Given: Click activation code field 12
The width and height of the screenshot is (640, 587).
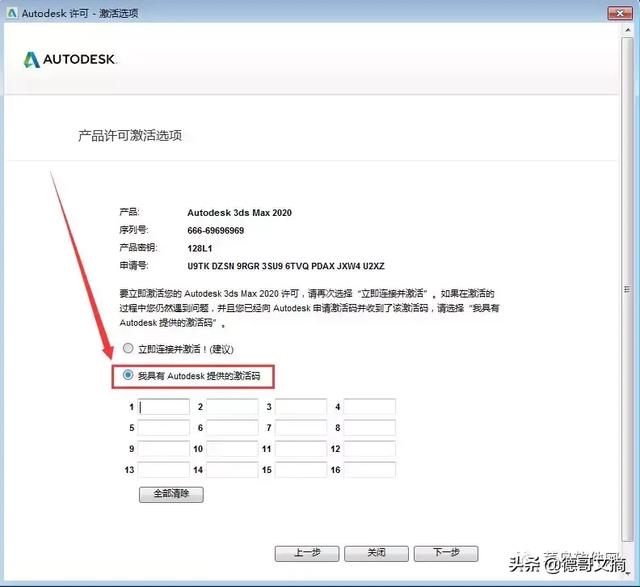Looking at the screenshot, I should (x=370, y=449).
